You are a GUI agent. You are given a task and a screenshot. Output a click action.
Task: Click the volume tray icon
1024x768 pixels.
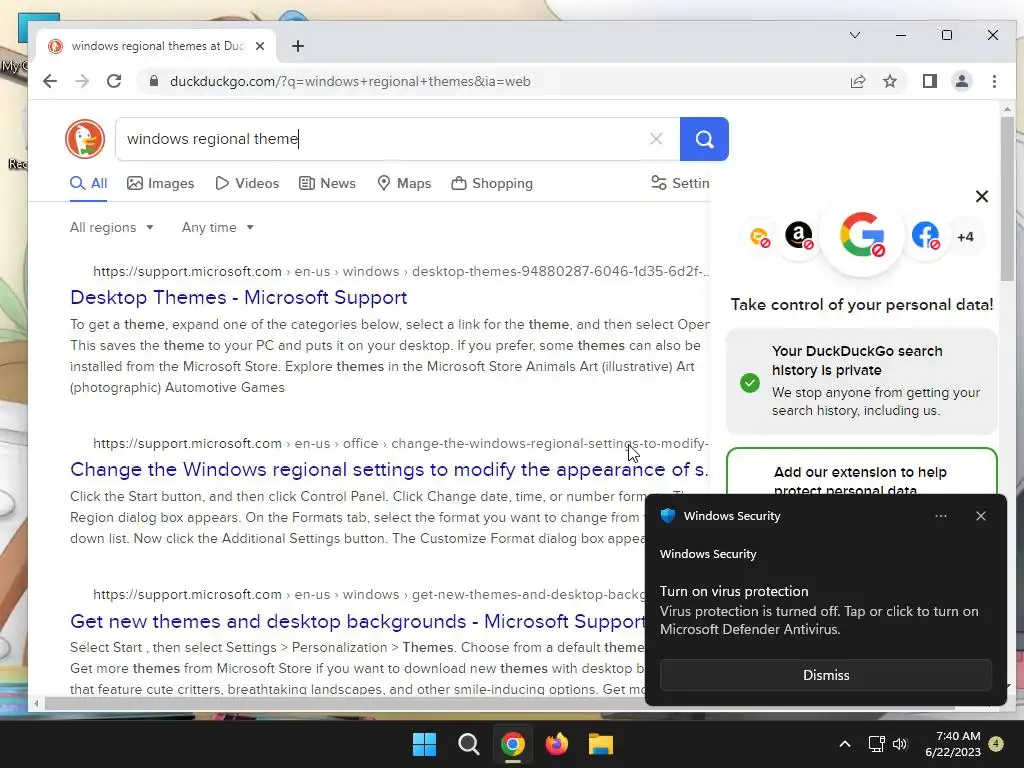click(900, 744)
